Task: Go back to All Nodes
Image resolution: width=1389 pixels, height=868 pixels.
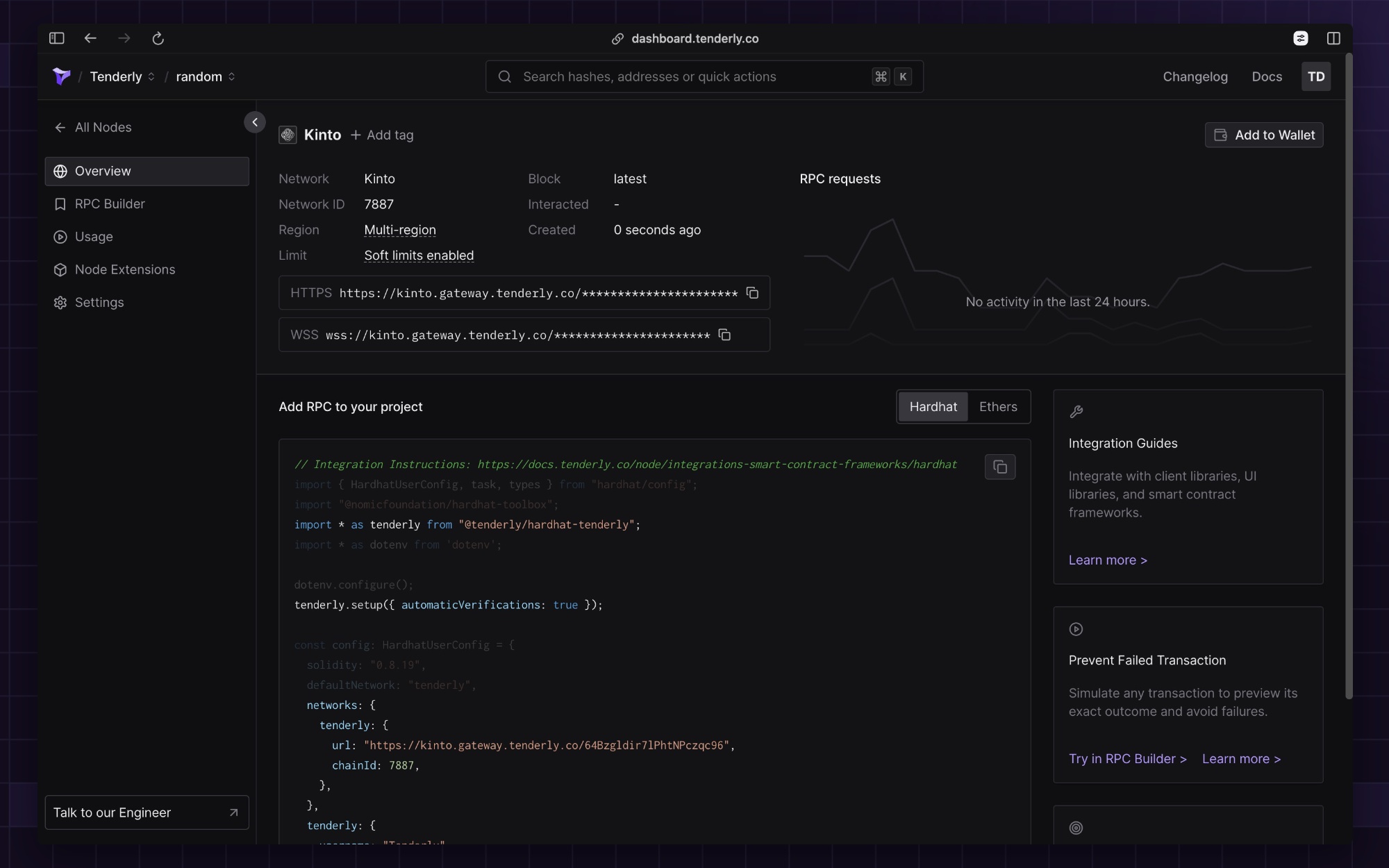Action: pyautogui.click(x=92, y=127)
